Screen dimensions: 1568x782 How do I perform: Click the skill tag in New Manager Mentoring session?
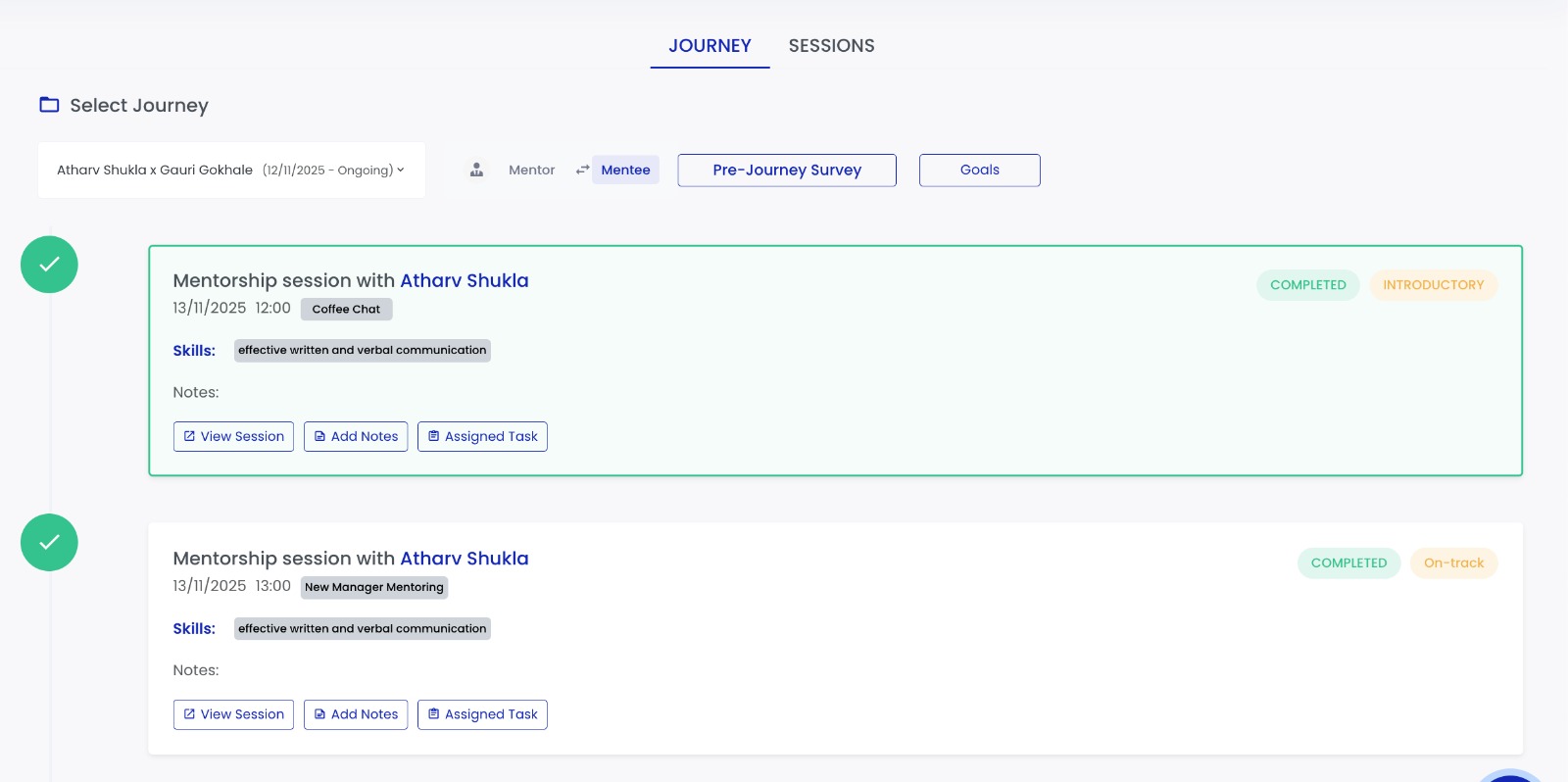pos(363,628)
